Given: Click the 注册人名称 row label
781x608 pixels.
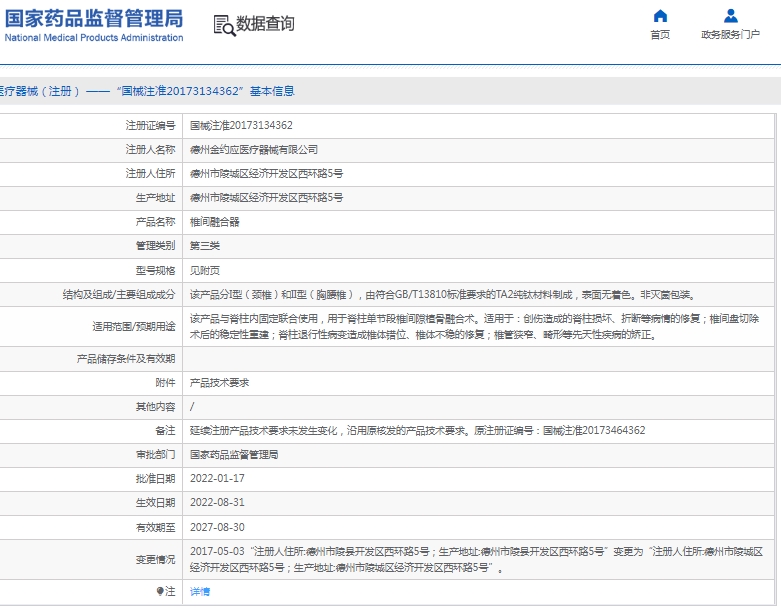Looking at the screenshot, I should [150, 149].
